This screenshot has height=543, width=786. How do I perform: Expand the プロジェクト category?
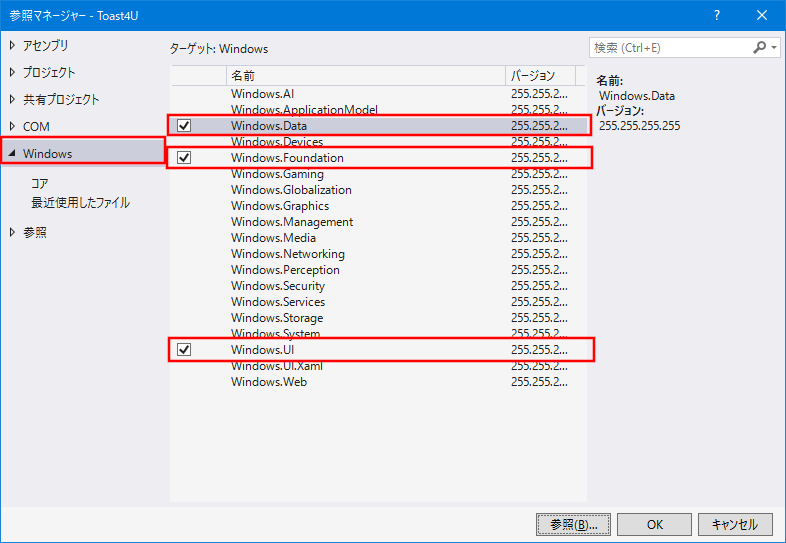pos(12,72)
